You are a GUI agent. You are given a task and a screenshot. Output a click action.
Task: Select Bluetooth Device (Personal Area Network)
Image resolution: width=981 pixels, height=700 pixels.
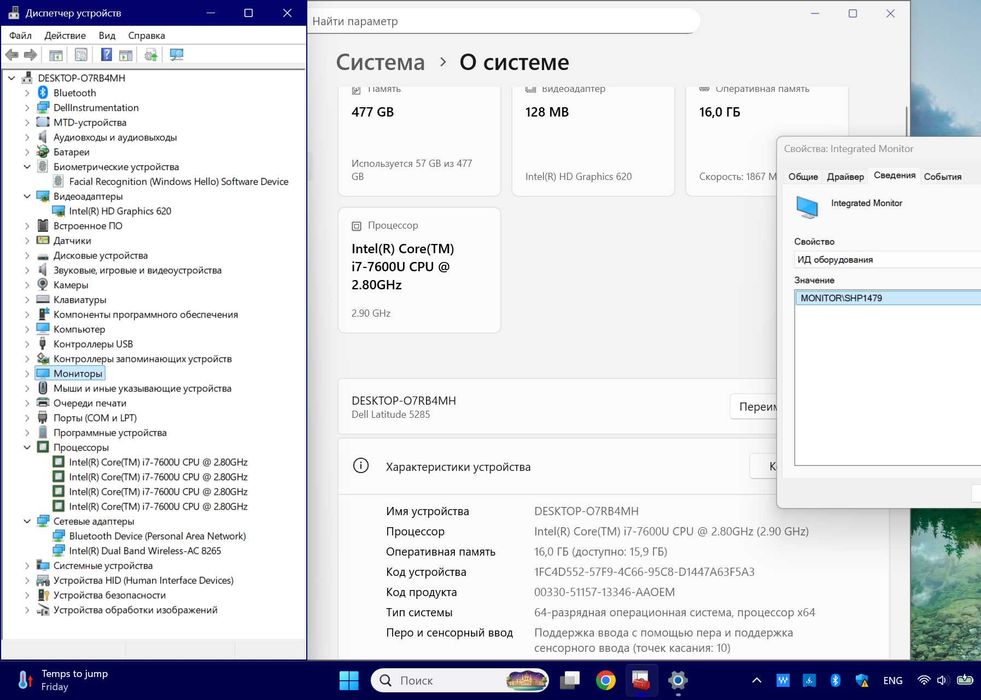157,536
